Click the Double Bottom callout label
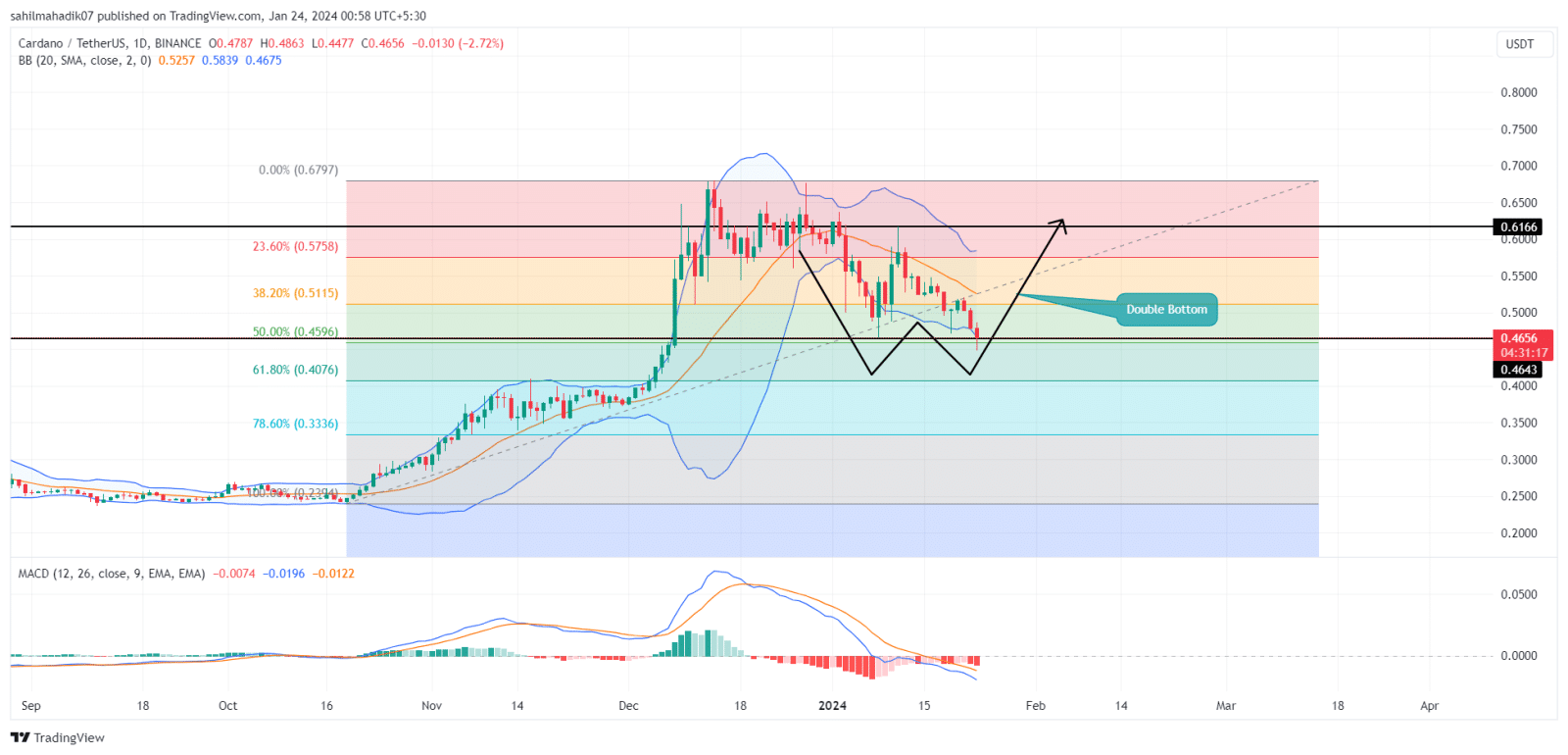Screen dimensions: 1568x755 click(x=1166, y=310)
